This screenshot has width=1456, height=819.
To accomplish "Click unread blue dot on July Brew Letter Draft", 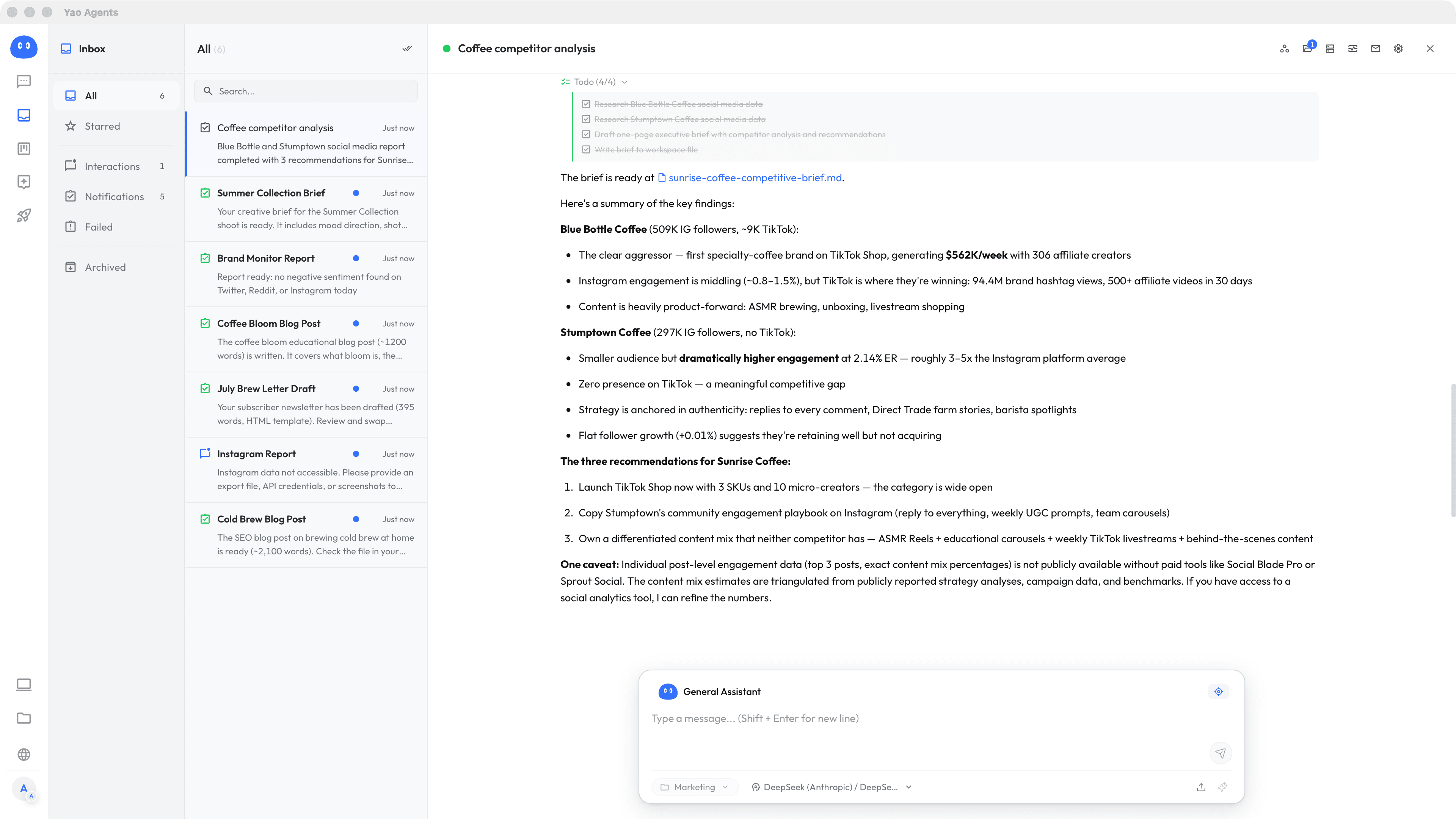I will [x=356, y=389].
